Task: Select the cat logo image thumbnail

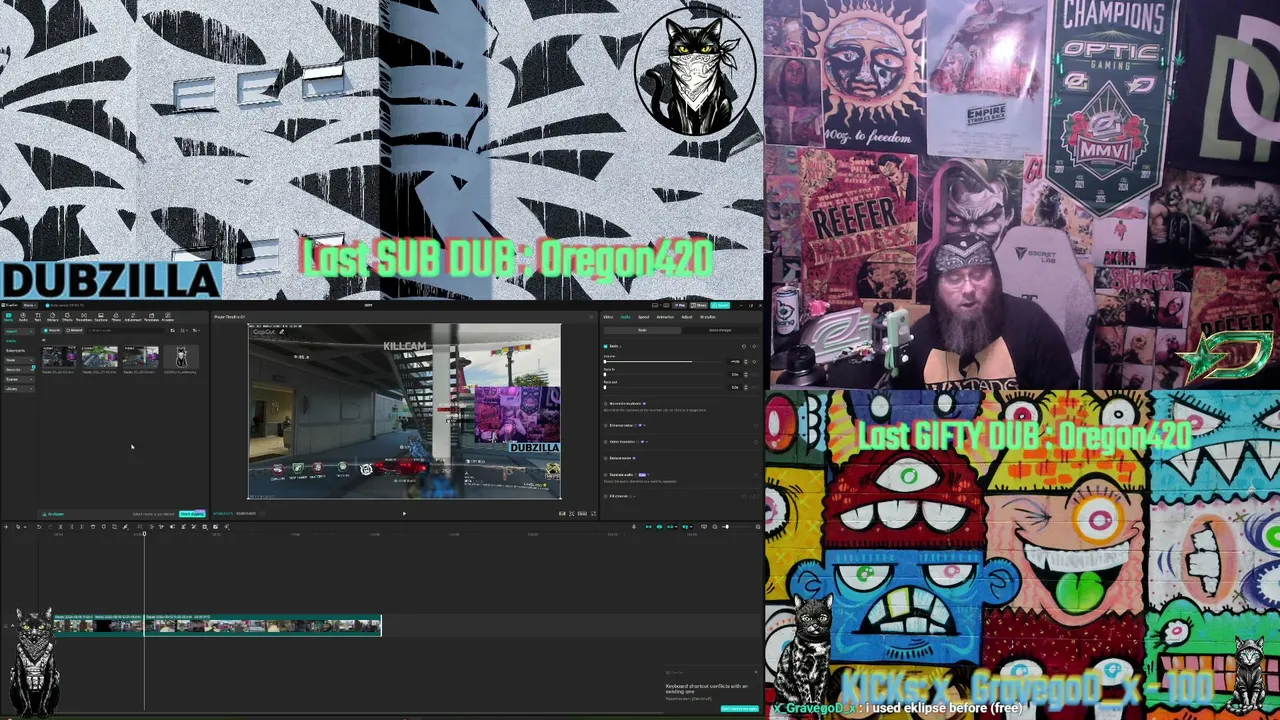Action: point(181,357)
